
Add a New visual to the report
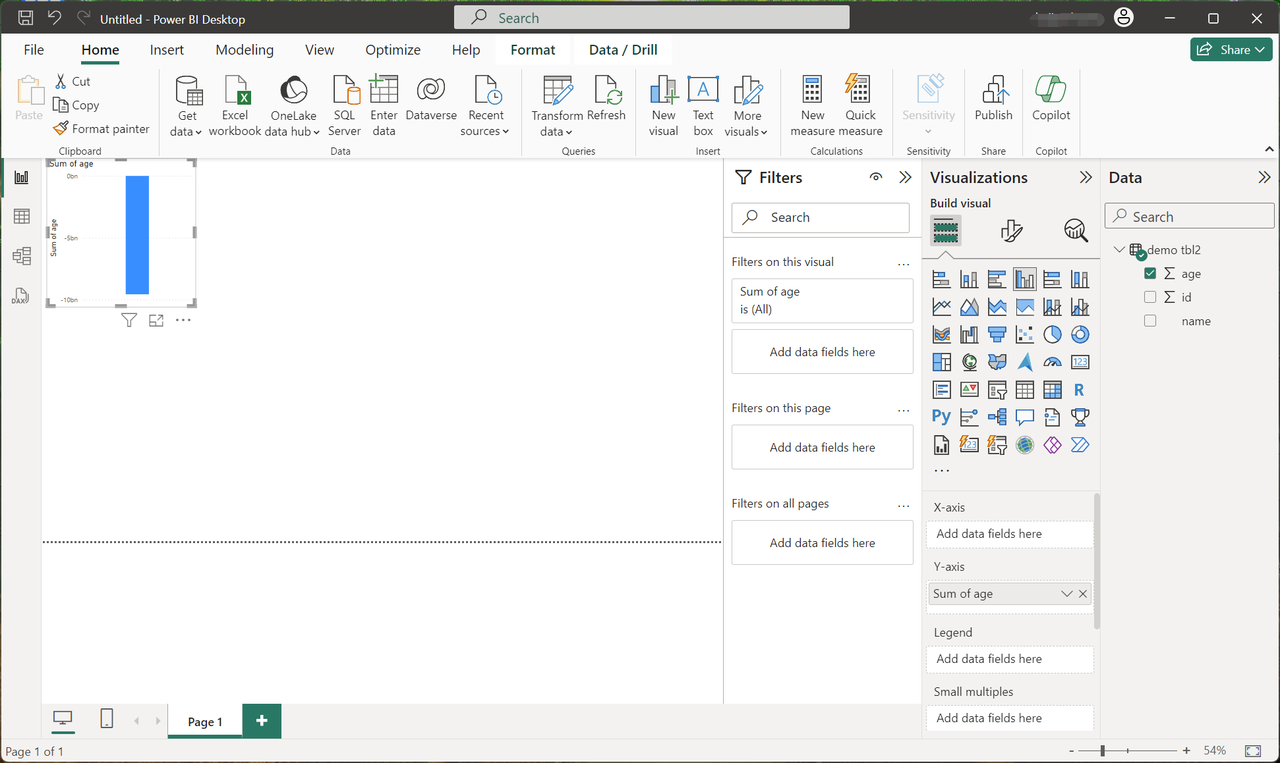pos(663,92)
